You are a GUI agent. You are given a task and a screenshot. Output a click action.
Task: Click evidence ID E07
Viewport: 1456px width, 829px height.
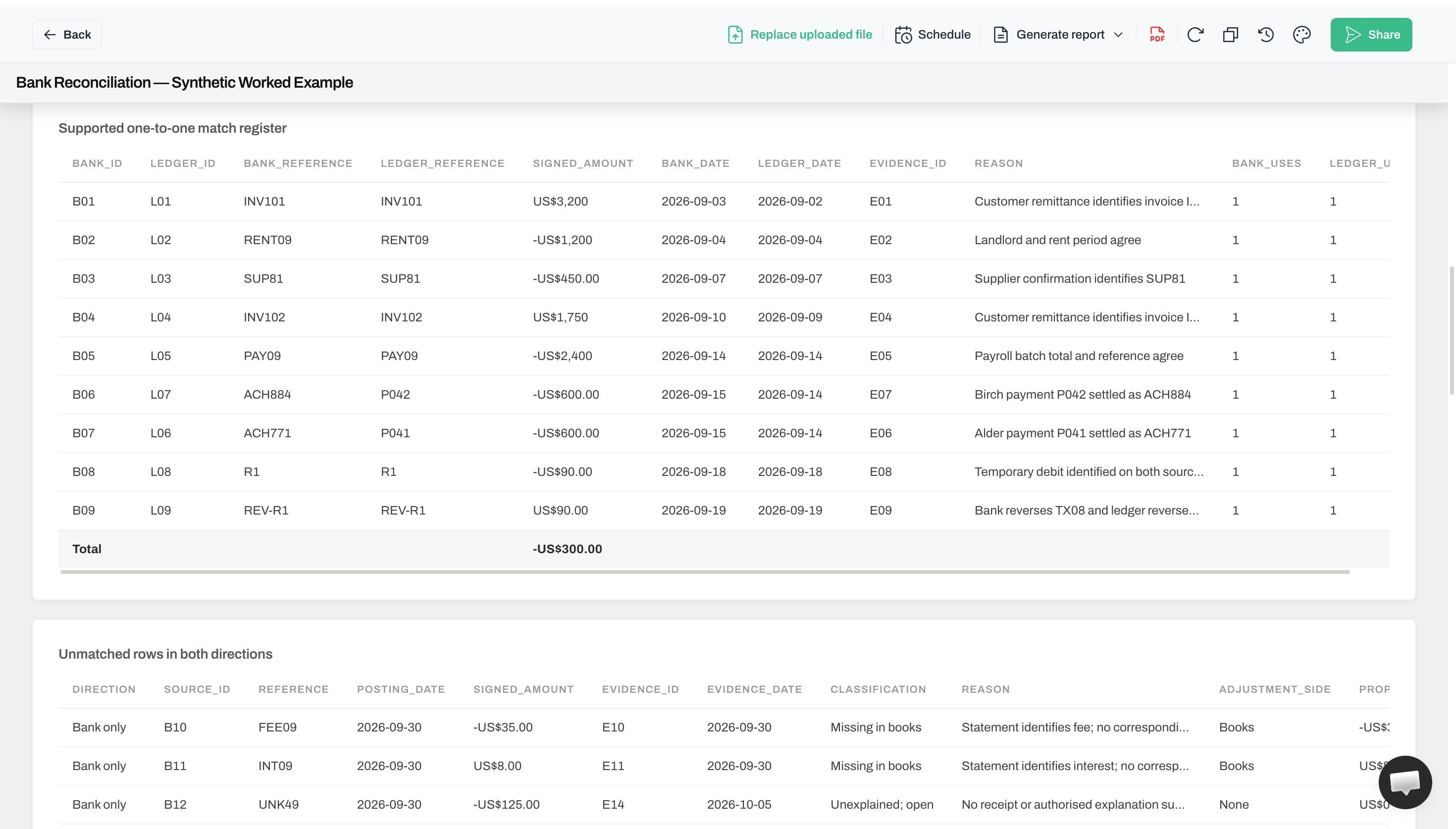tap(880, 395)
